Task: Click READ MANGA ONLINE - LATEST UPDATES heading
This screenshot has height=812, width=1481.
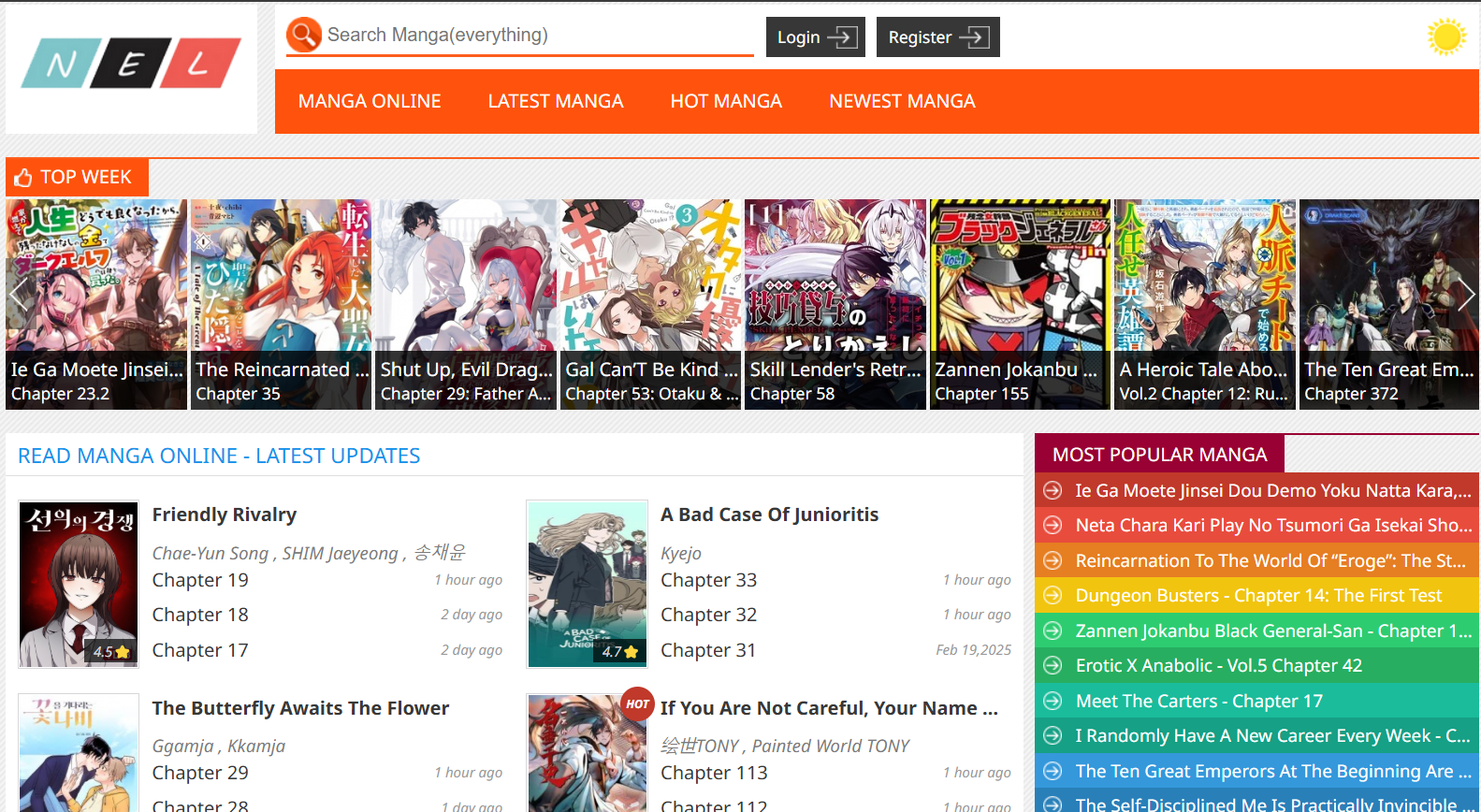Action: coord(219,456)
